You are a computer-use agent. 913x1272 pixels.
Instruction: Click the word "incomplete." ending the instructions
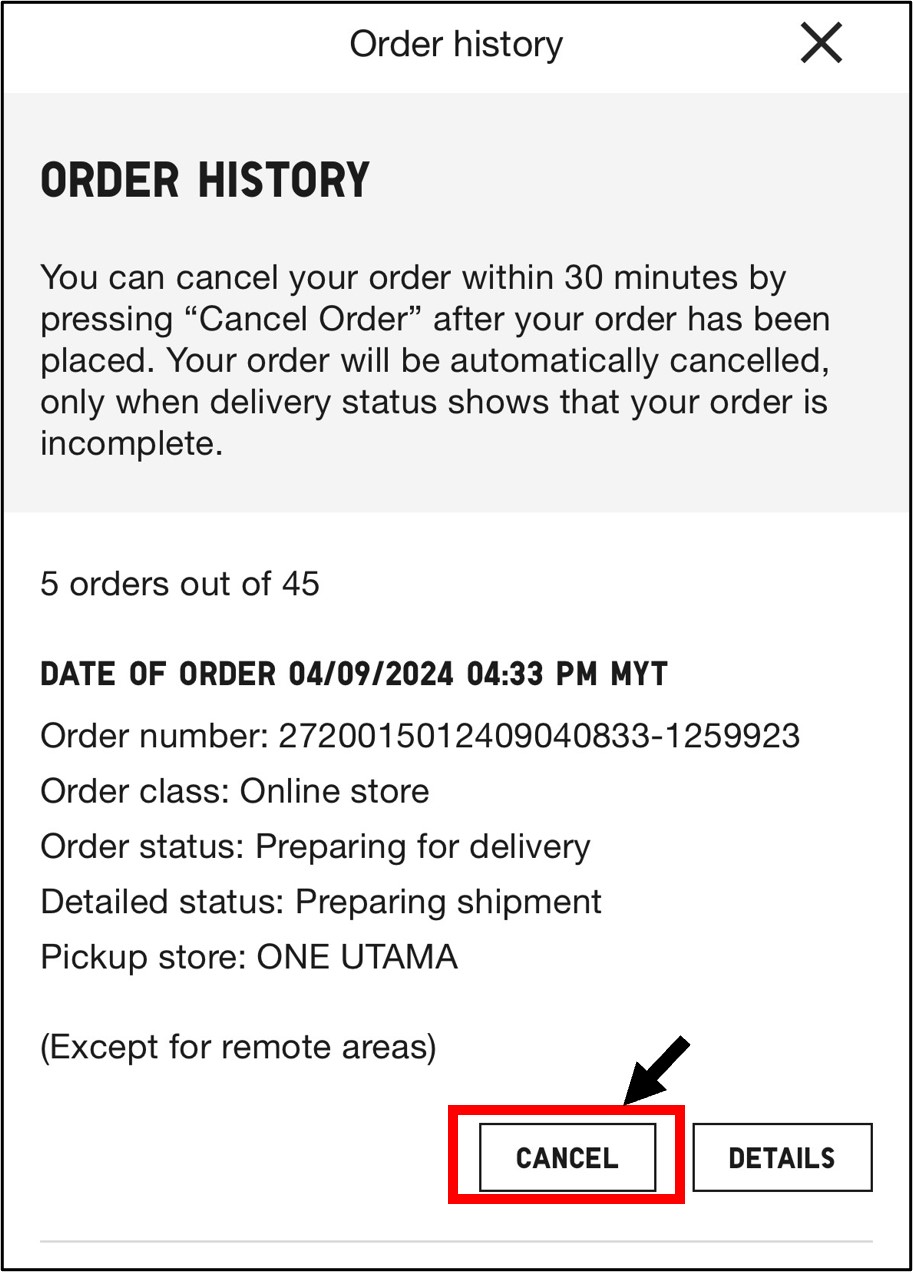[131, 443]
